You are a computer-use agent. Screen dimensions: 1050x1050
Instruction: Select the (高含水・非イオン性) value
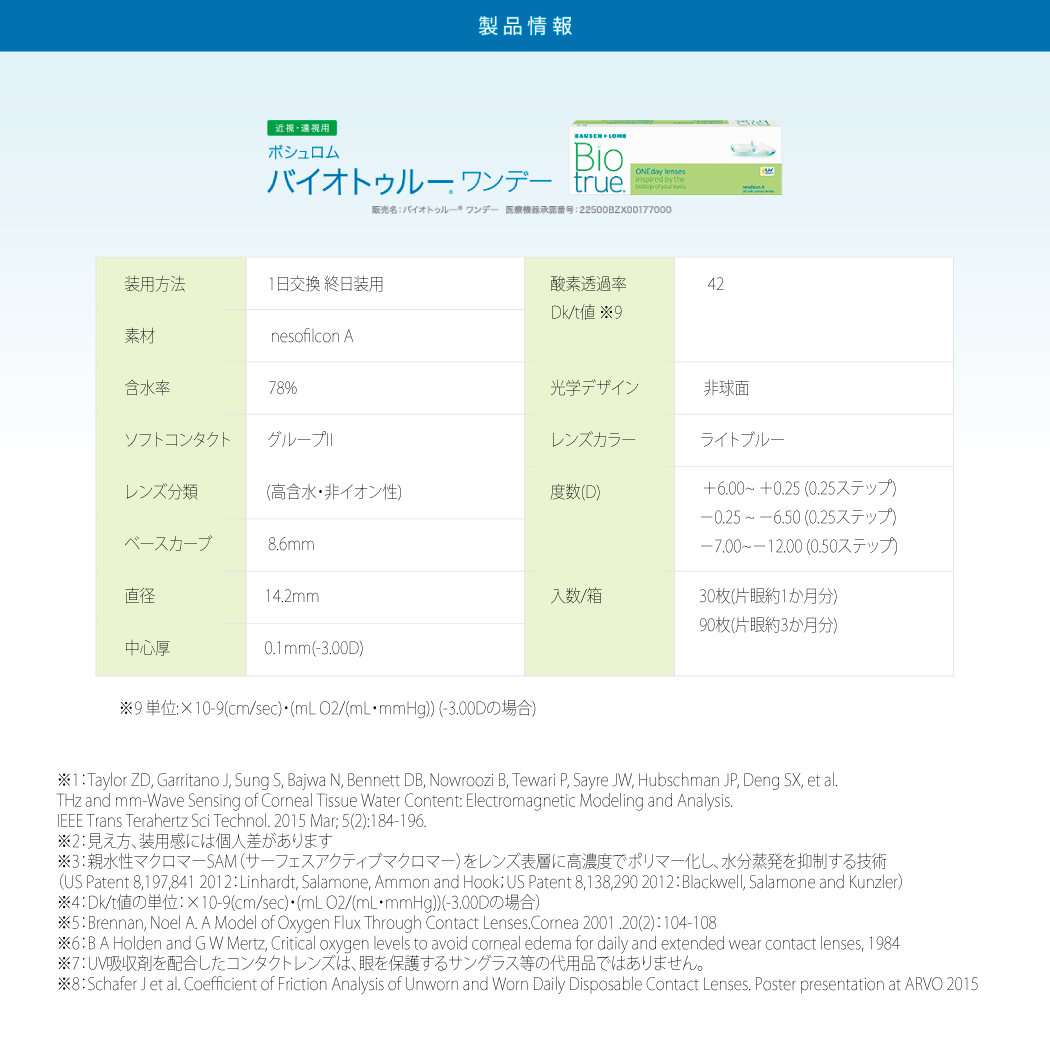(333, 492)
